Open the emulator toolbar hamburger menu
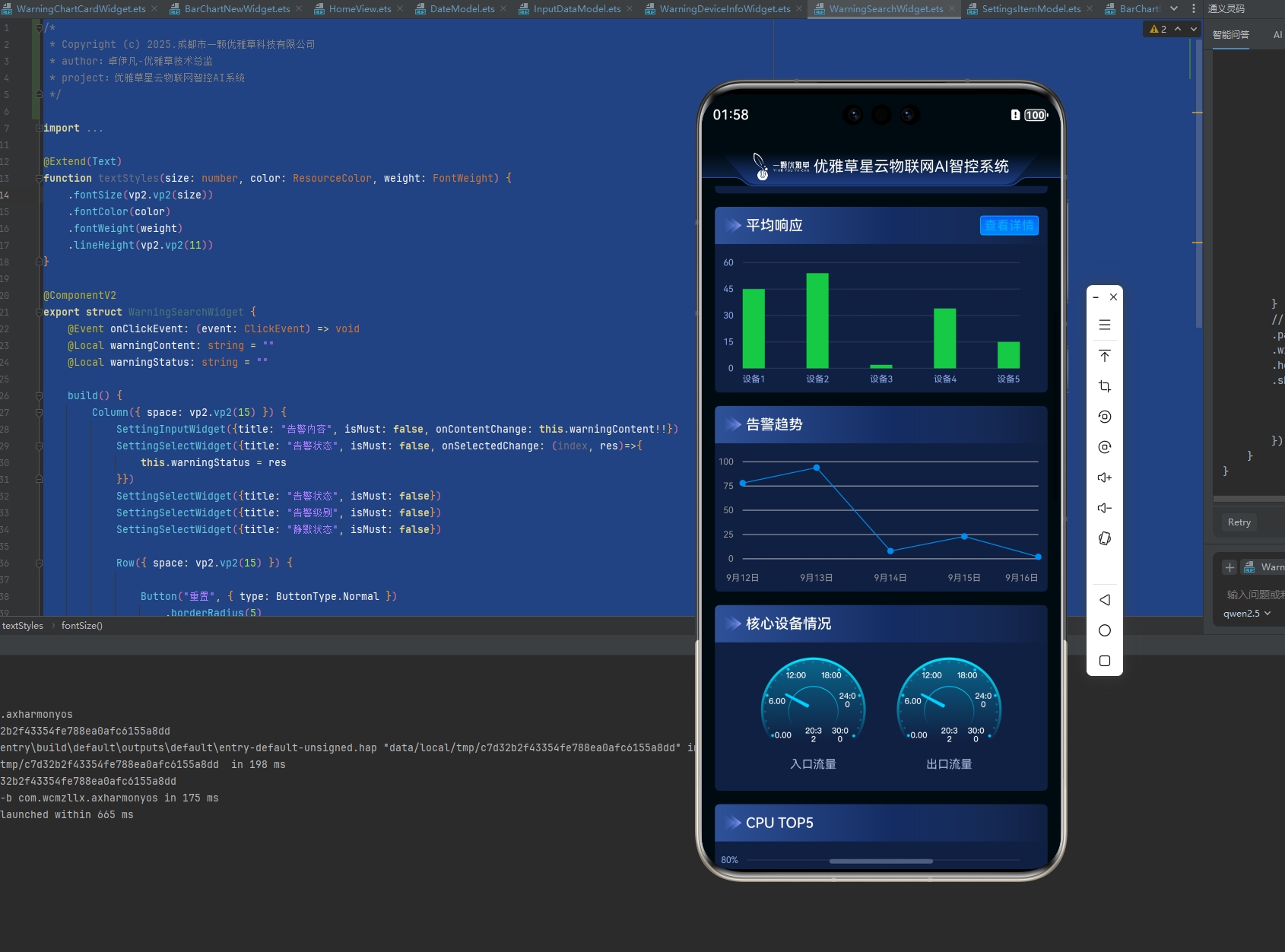Screen dimensions: 1285x952 1105,325
